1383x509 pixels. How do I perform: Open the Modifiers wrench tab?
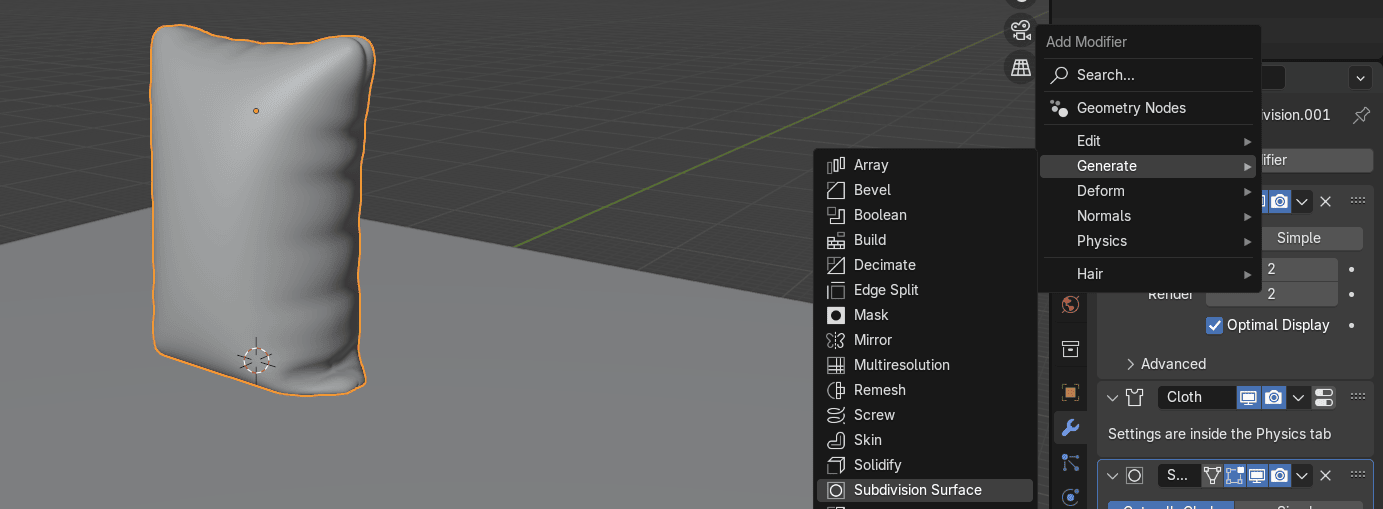(1070, 428)
